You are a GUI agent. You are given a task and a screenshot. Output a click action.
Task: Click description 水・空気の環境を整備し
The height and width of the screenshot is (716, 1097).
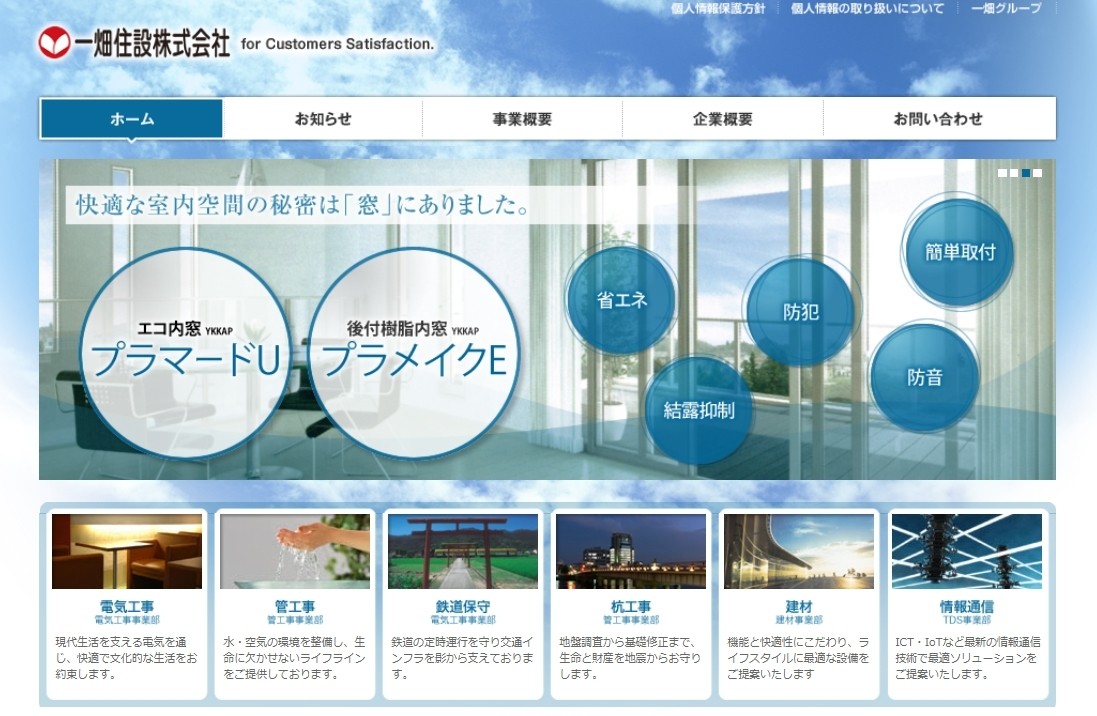[294, 658]
